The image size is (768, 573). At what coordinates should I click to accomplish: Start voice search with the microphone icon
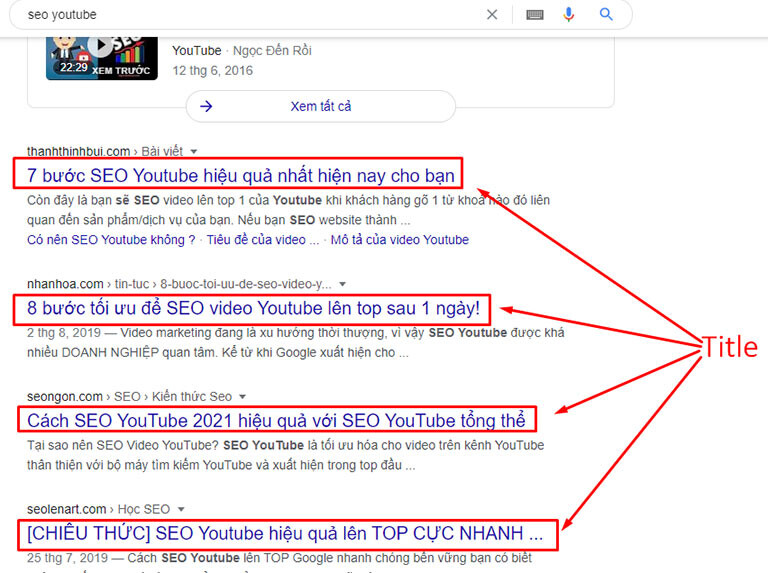568,15
